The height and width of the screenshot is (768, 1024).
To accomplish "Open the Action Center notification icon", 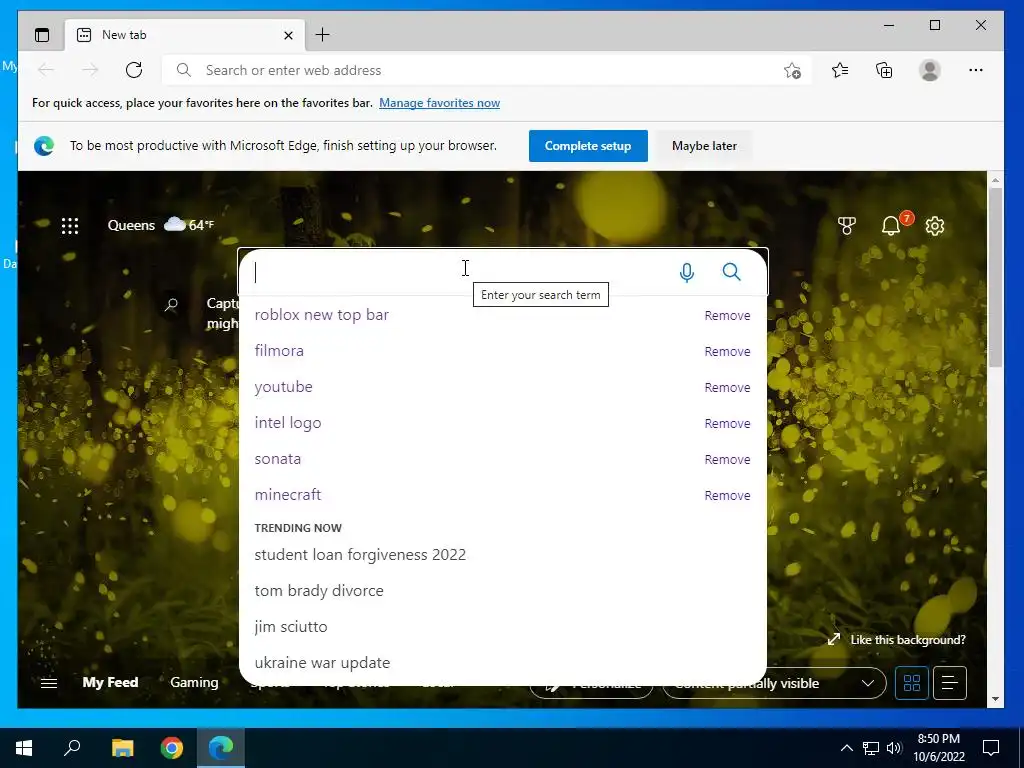I will point(991,748).
